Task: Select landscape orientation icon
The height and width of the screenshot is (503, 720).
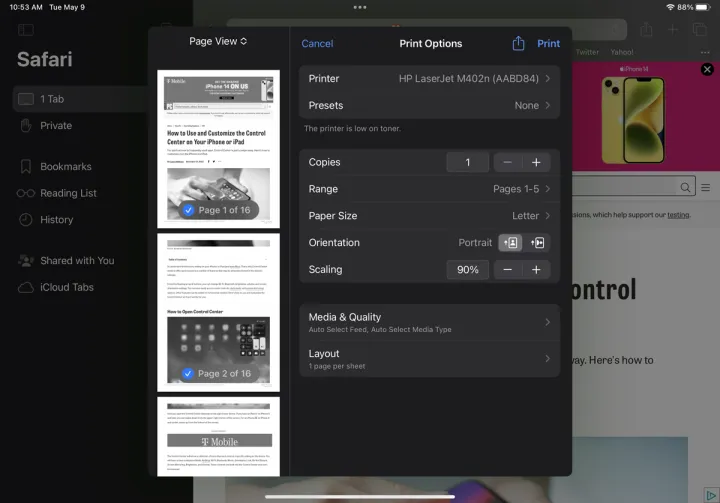Action: point(537,243)
